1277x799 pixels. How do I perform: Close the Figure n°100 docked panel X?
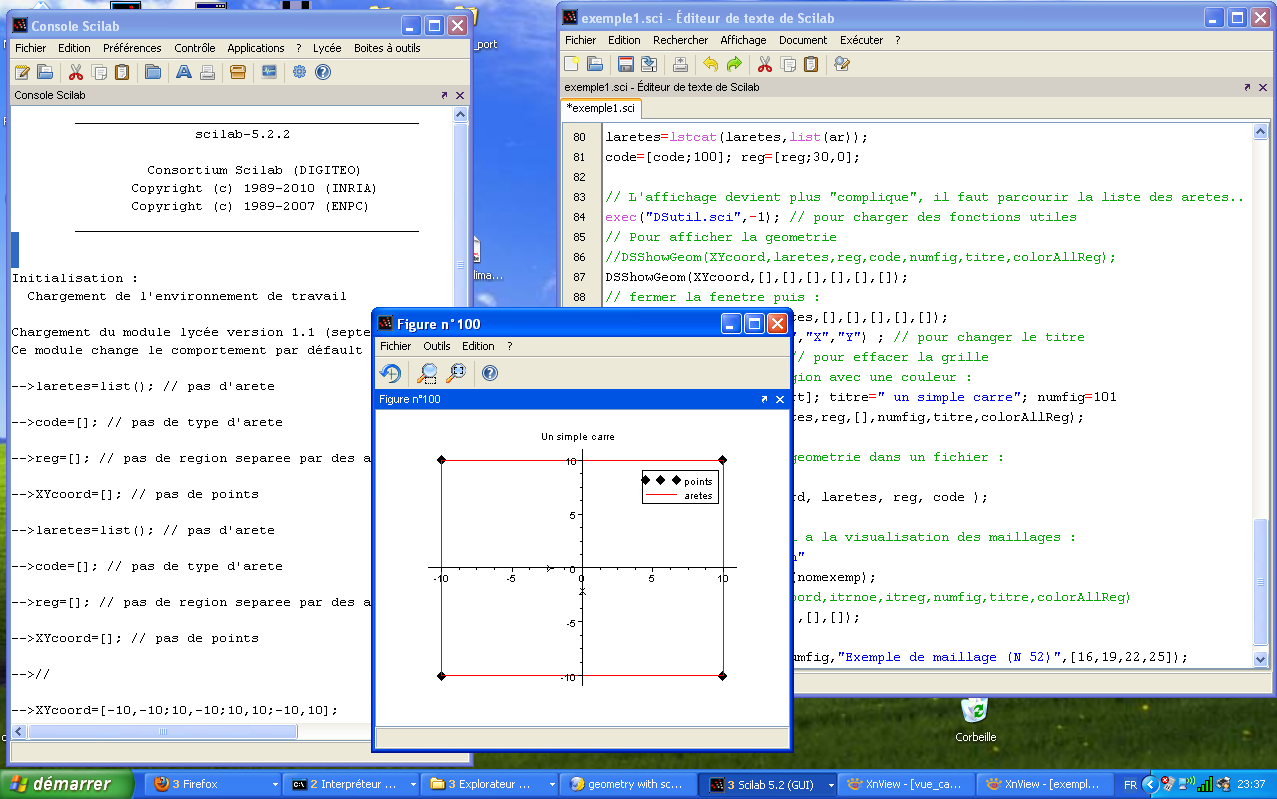tap(780, 399)
